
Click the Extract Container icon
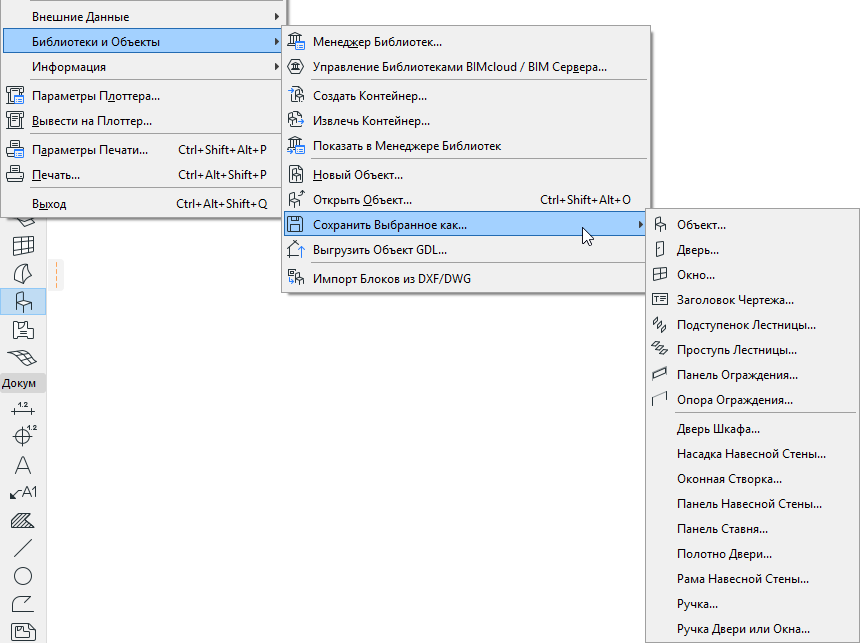tap(296, 120)
